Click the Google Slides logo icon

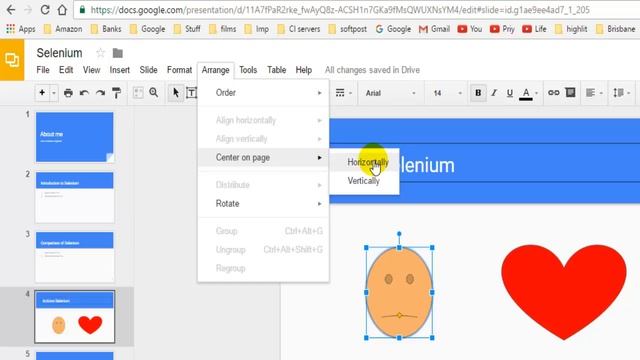pyautogui.click(x=12, y=60)
